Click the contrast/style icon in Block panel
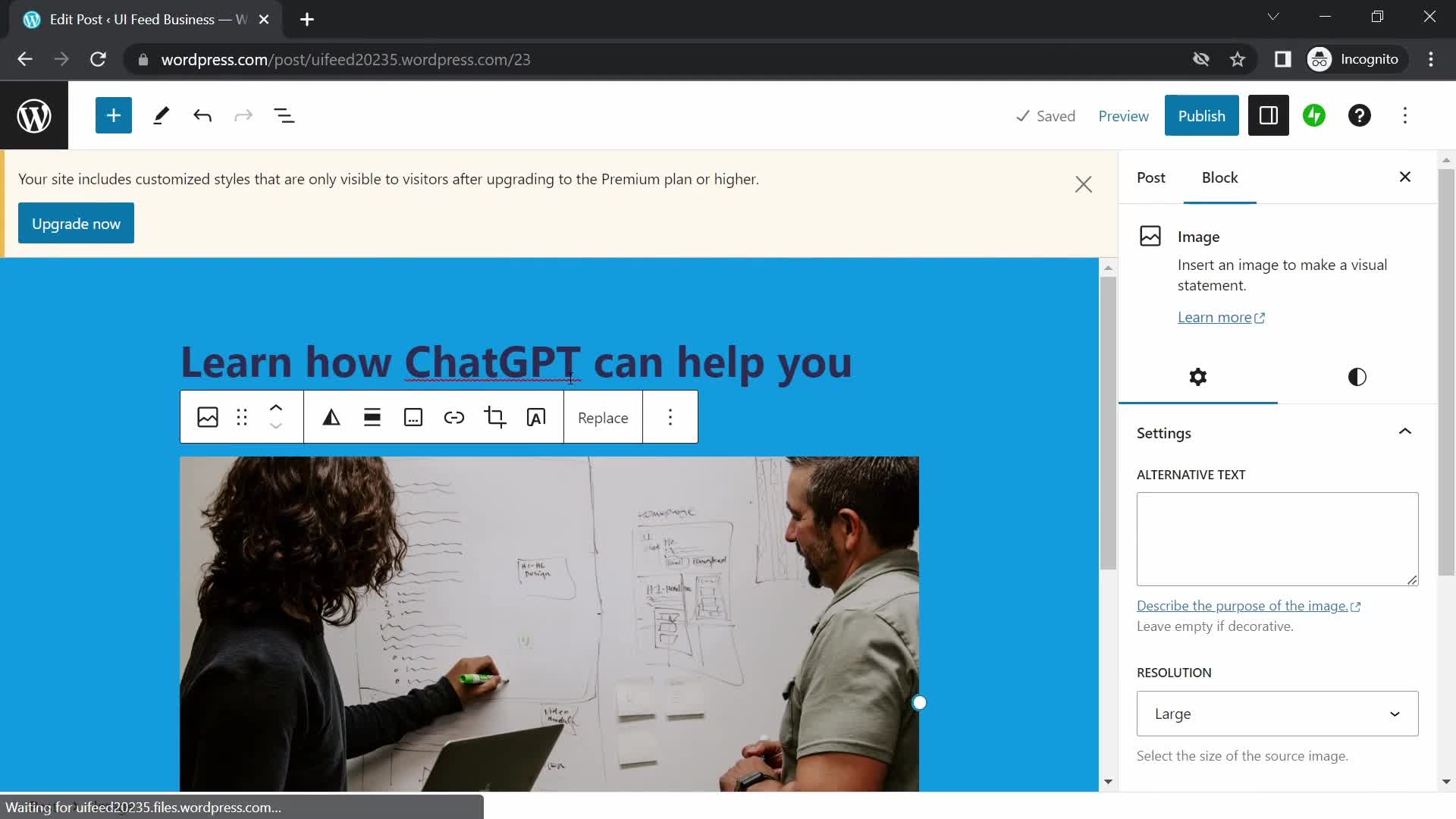 click(1357, 377)
